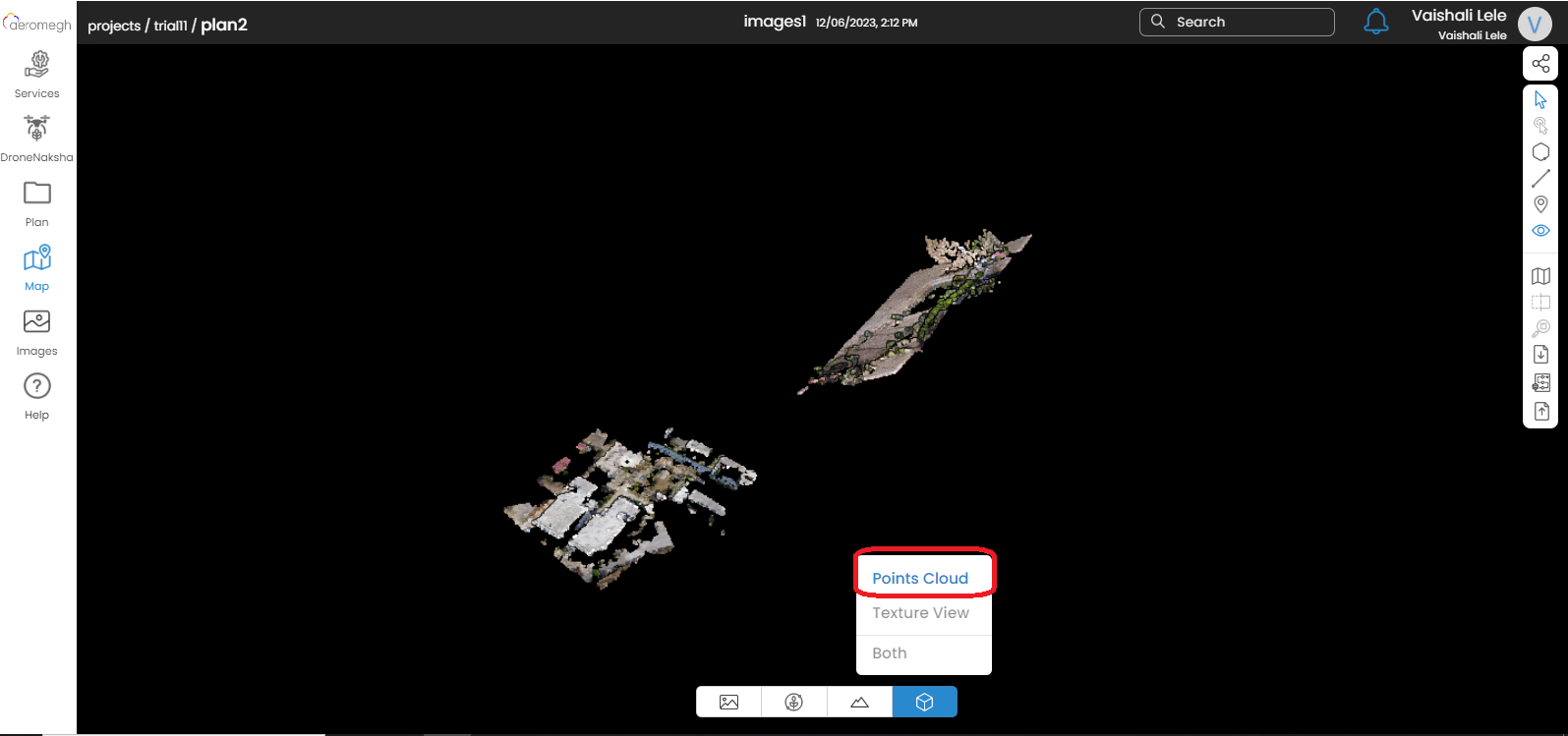1568x736 pixels.
Task: Switch to the elevation mountain view
Action: (x=859, y=702)
